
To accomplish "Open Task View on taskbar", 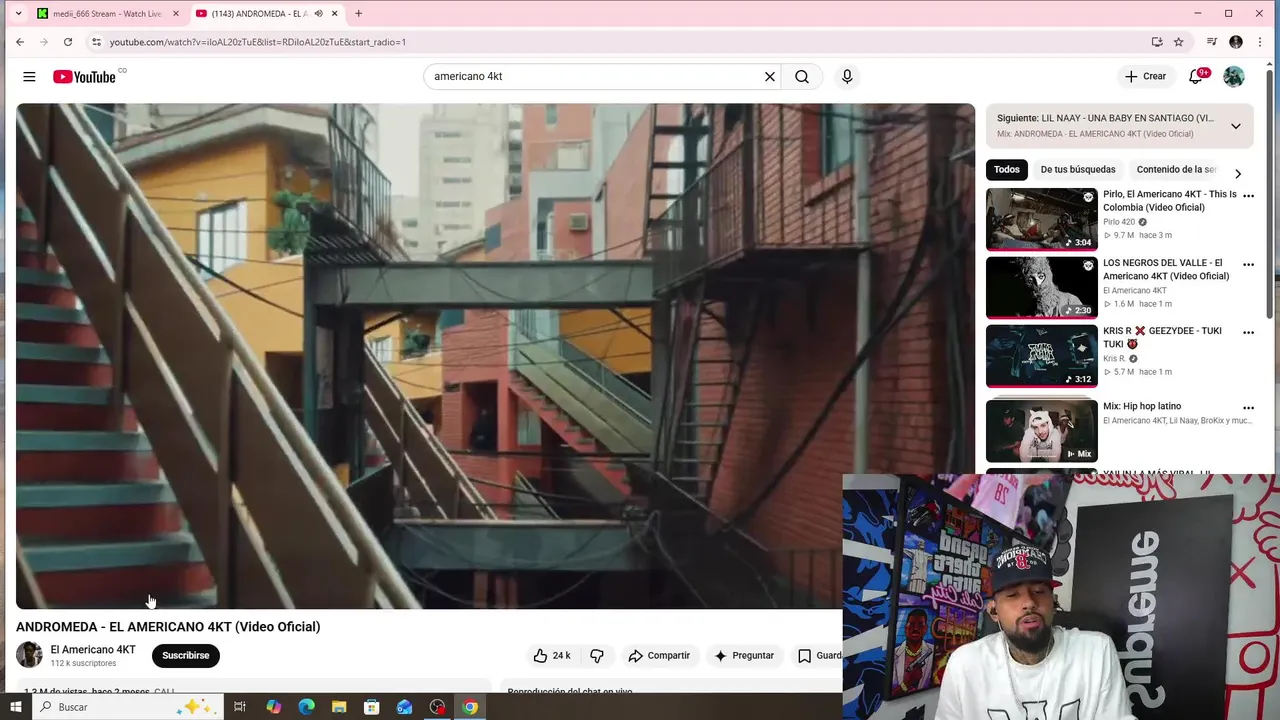I will coord(240,707).
